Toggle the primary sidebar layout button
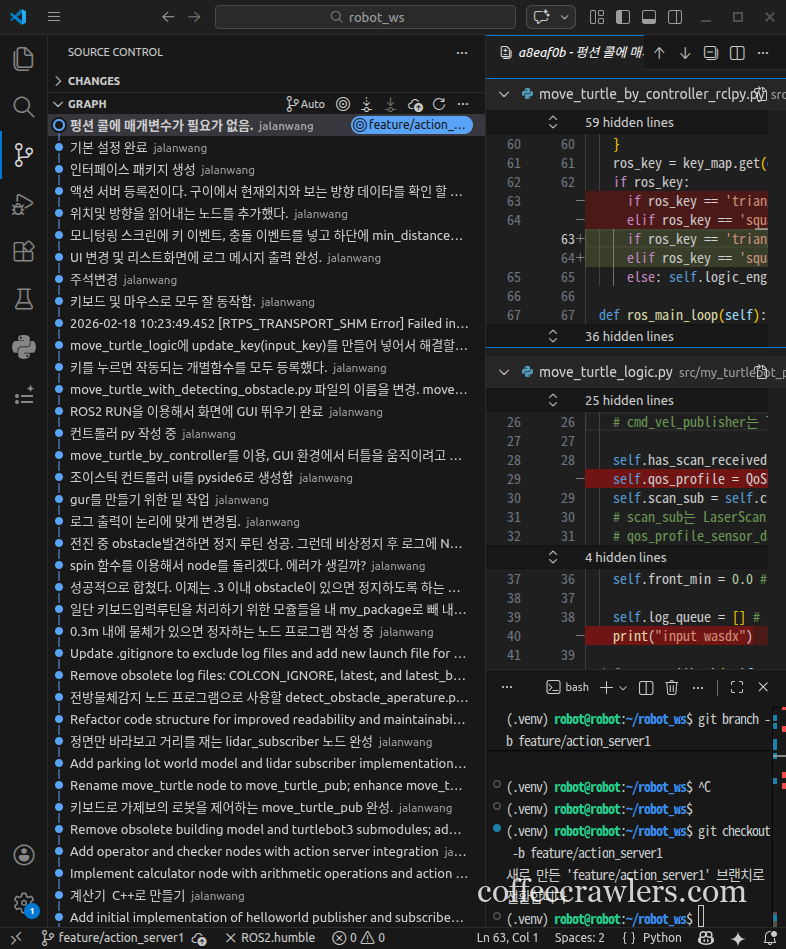Screen dimensions: 786x949 622,17
